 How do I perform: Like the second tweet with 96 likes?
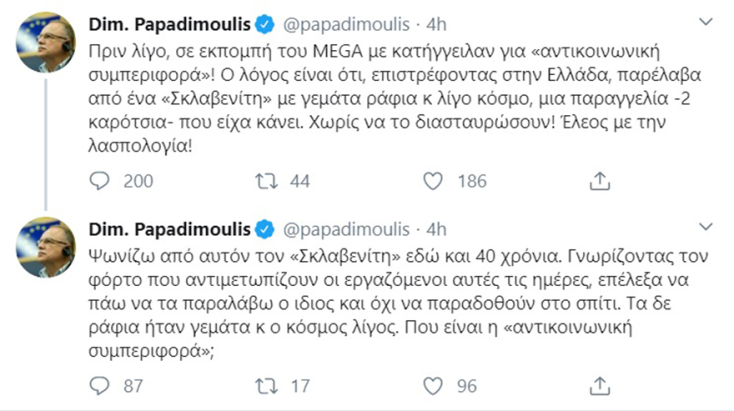tap(433, 385)
